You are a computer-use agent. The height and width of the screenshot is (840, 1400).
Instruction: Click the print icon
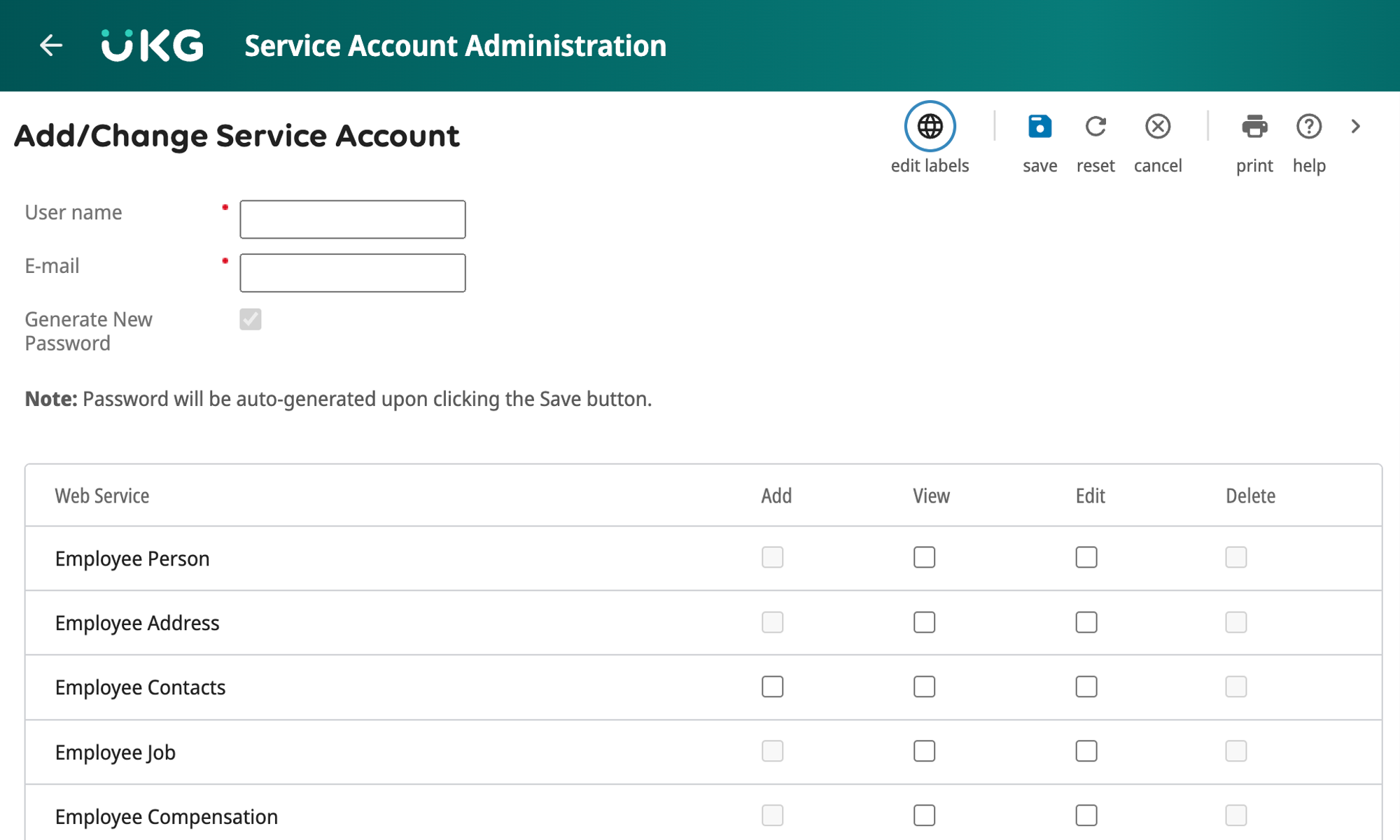[x=1254, y=127]
